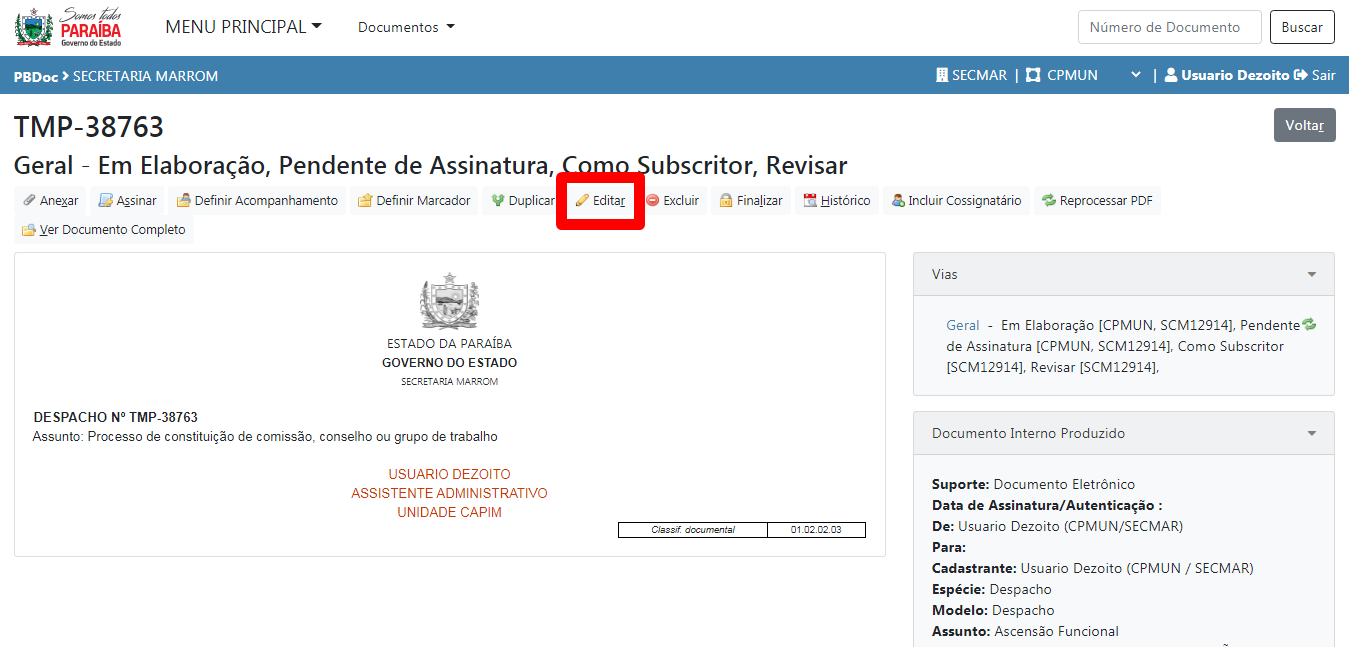
Task: Click the Editar pencil button
Action: coord(600,201)
